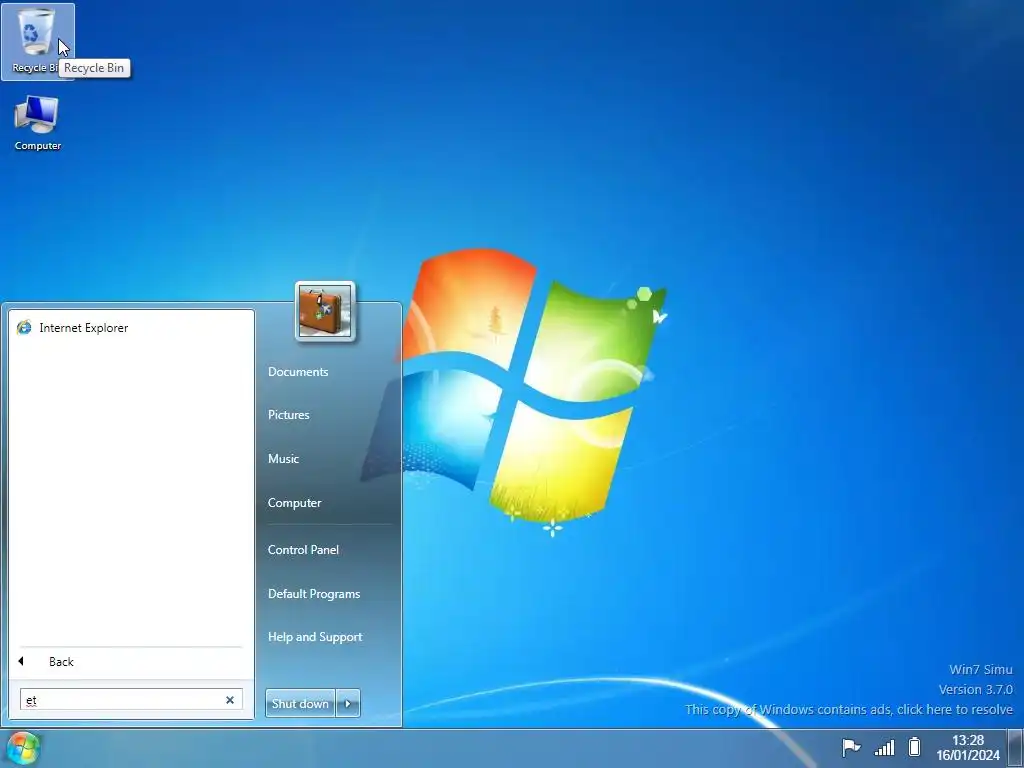Open Control Panel from Start menu
The width and height of the screenshot is (1024, 768).
tap(303, 550)
